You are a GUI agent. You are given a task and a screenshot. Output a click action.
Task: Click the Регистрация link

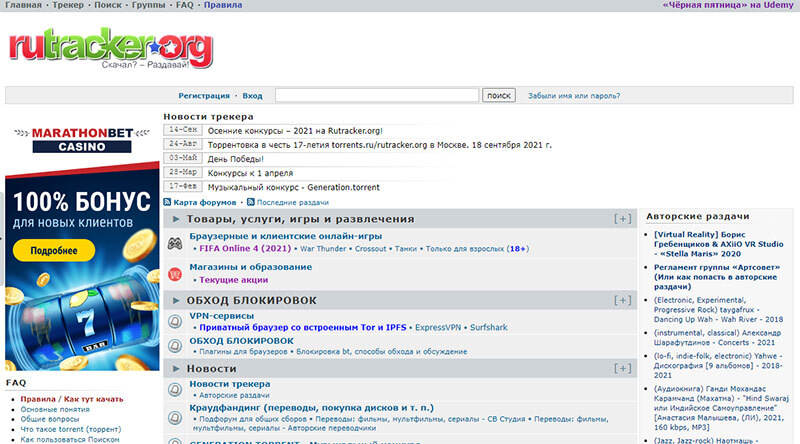coord(204,96)
